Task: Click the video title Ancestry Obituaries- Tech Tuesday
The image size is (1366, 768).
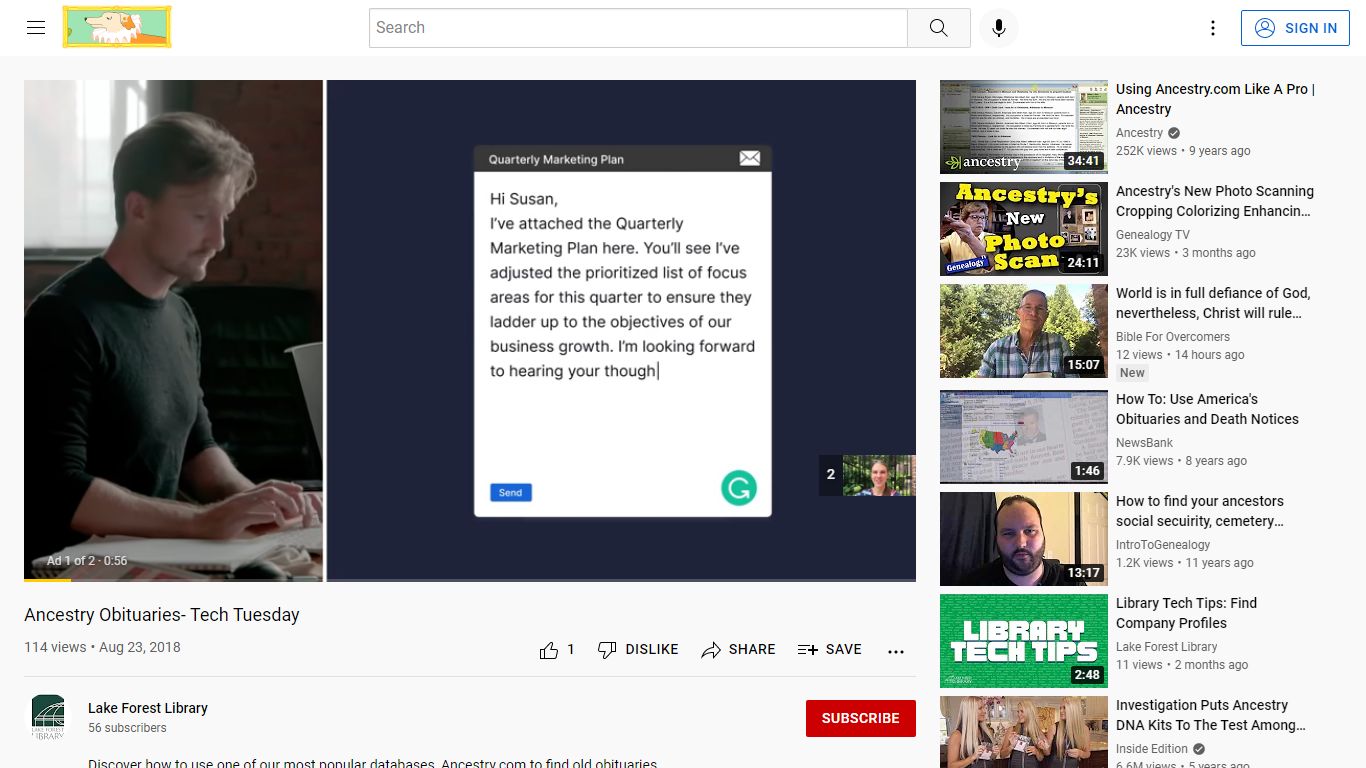Action: click(x=162, y=615)
